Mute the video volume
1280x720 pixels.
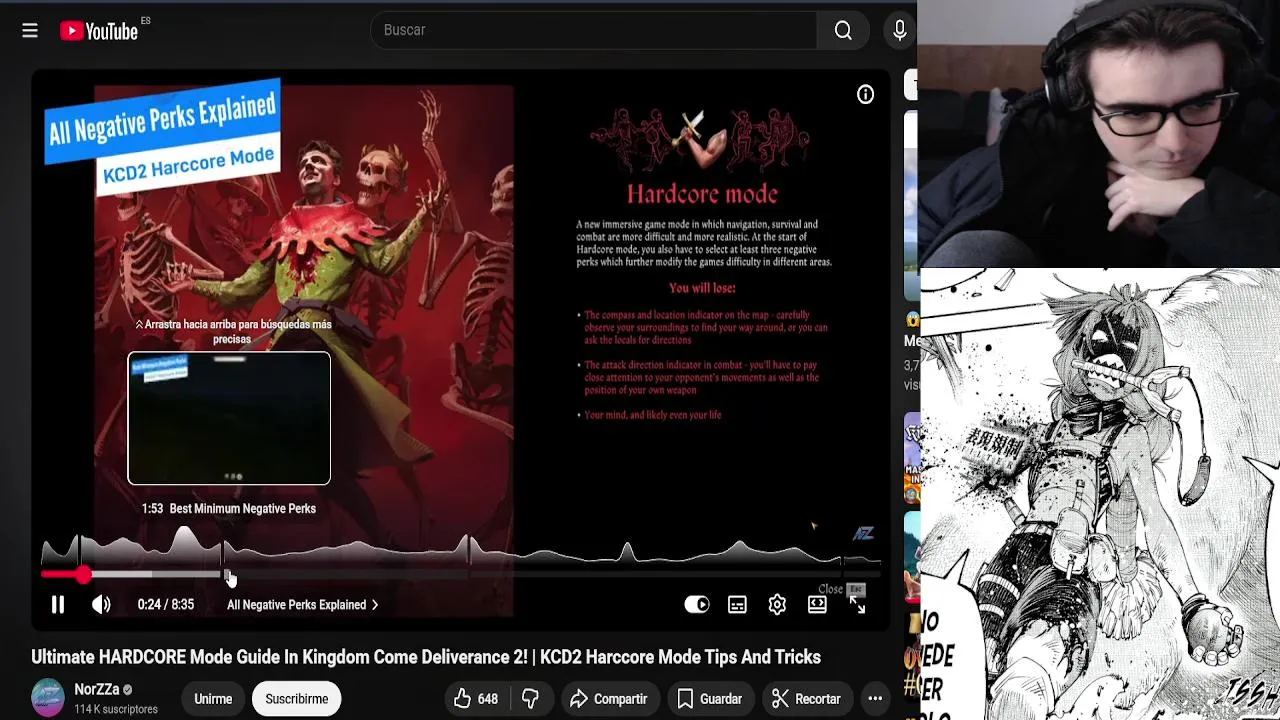coord(101,604)
